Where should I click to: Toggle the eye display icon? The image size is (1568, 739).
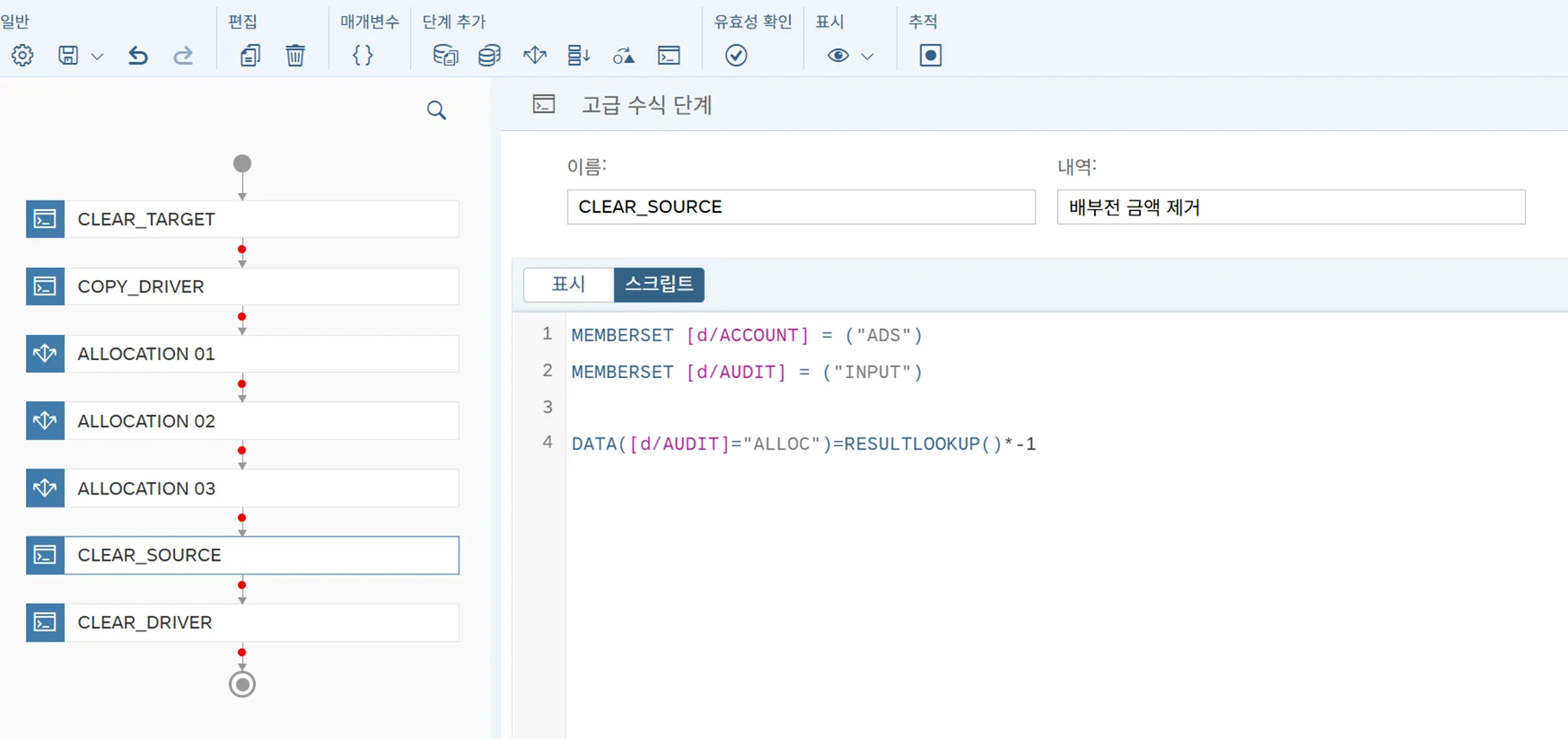pos(837,55)
